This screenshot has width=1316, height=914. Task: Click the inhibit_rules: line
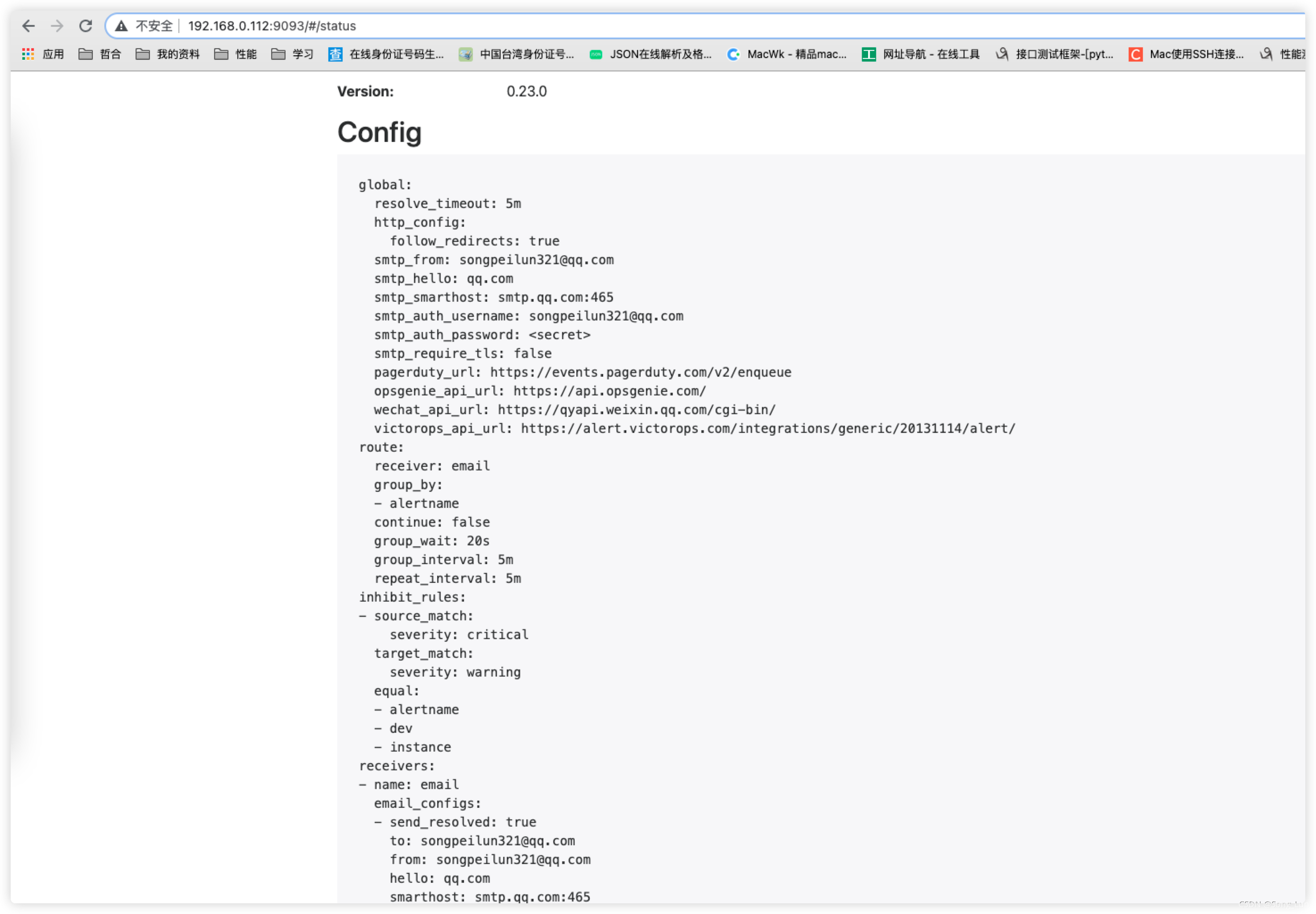pyautogui.click(x=413, y=597)
